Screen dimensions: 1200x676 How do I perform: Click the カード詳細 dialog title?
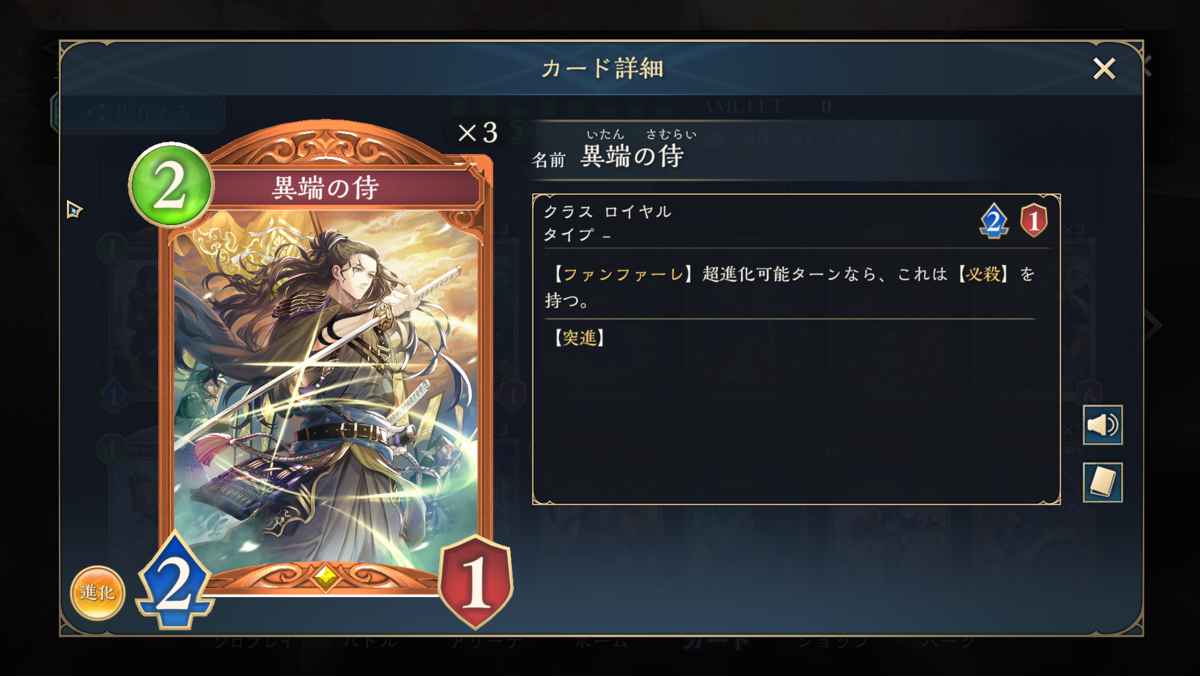click(x=602, y=68)
